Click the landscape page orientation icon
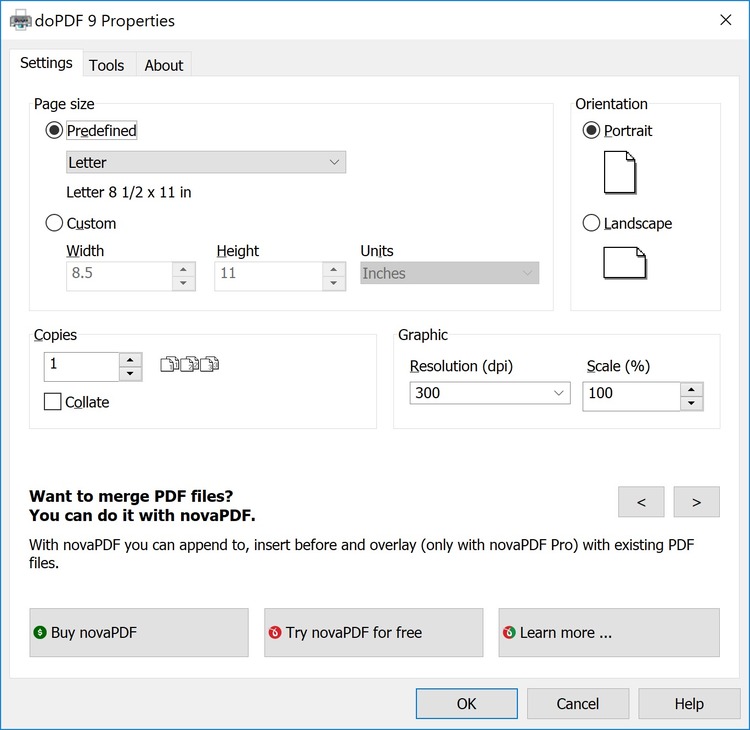The width and height of the screenshot is (750, 730). pos(625,263)
